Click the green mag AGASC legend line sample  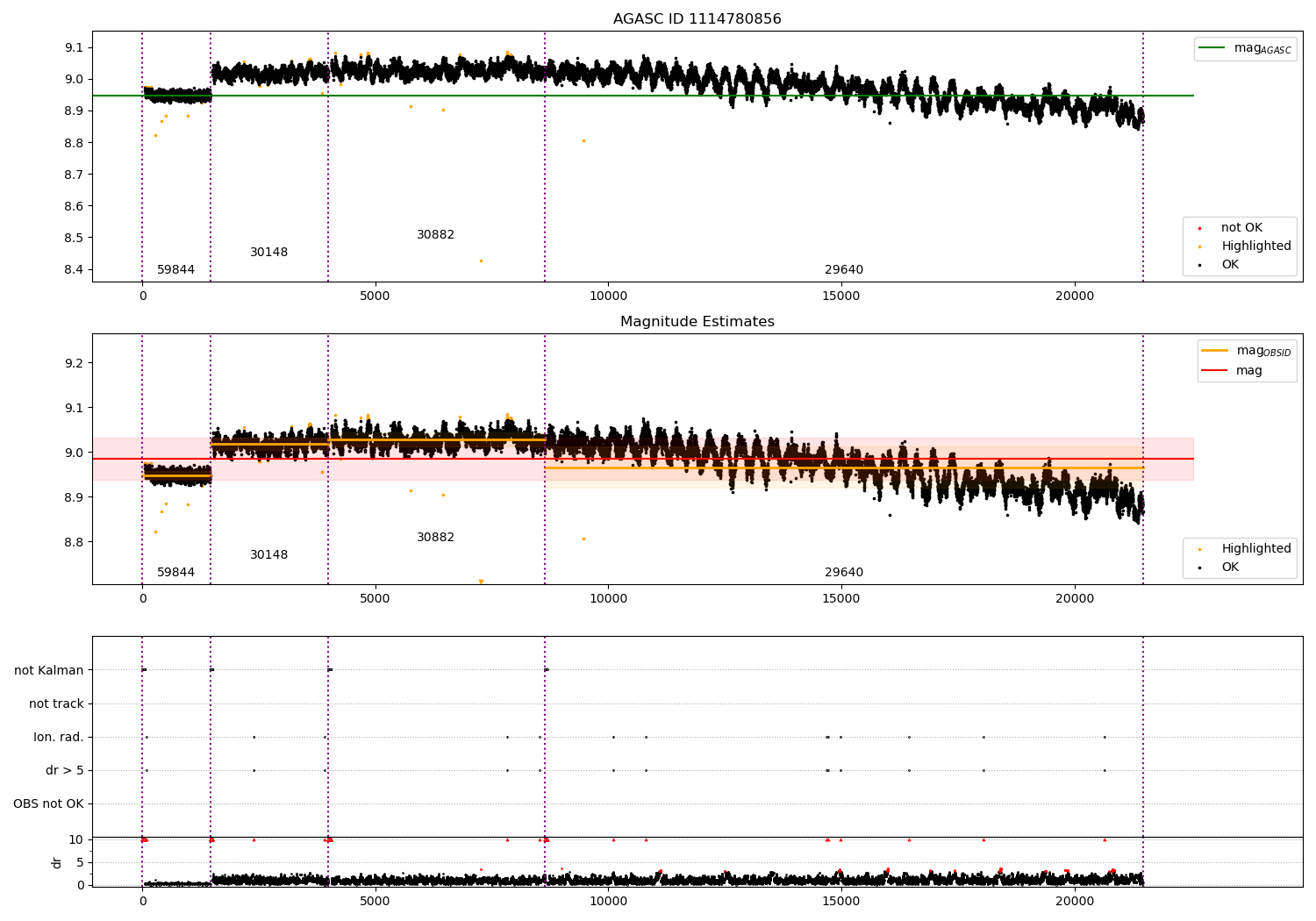1213,48
